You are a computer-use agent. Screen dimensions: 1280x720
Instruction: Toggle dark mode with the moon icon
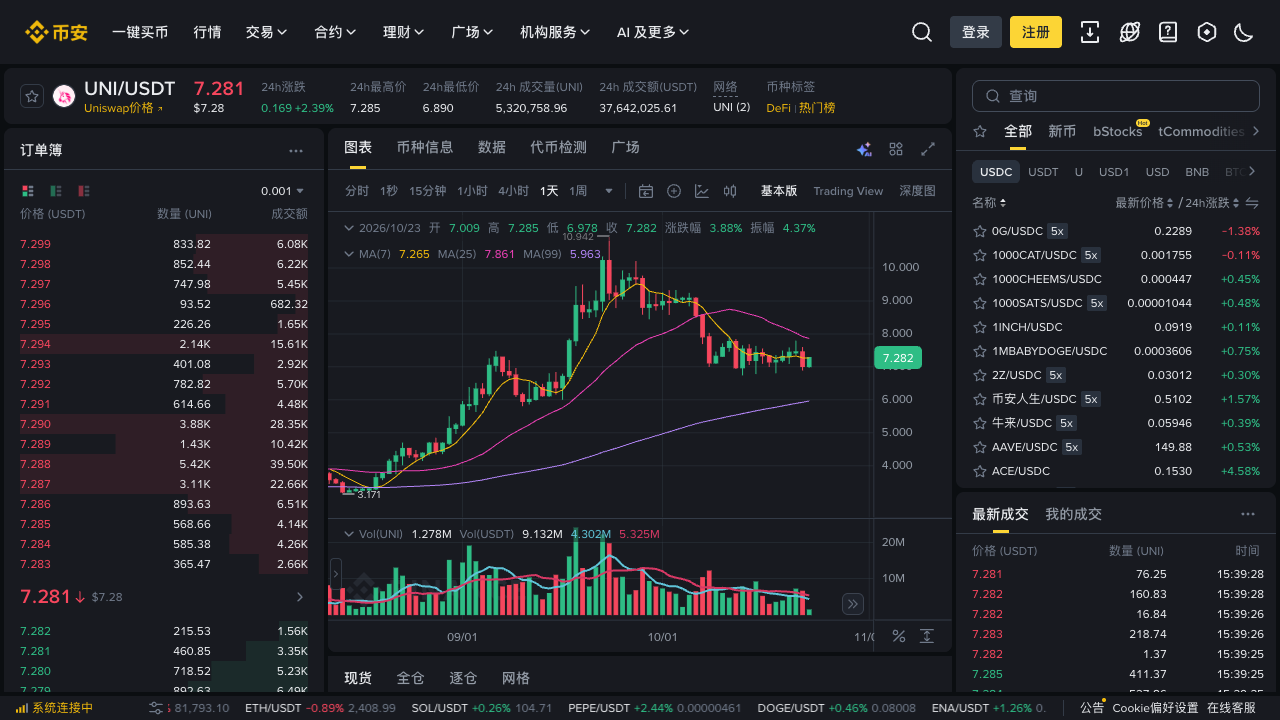[1244, 32]
